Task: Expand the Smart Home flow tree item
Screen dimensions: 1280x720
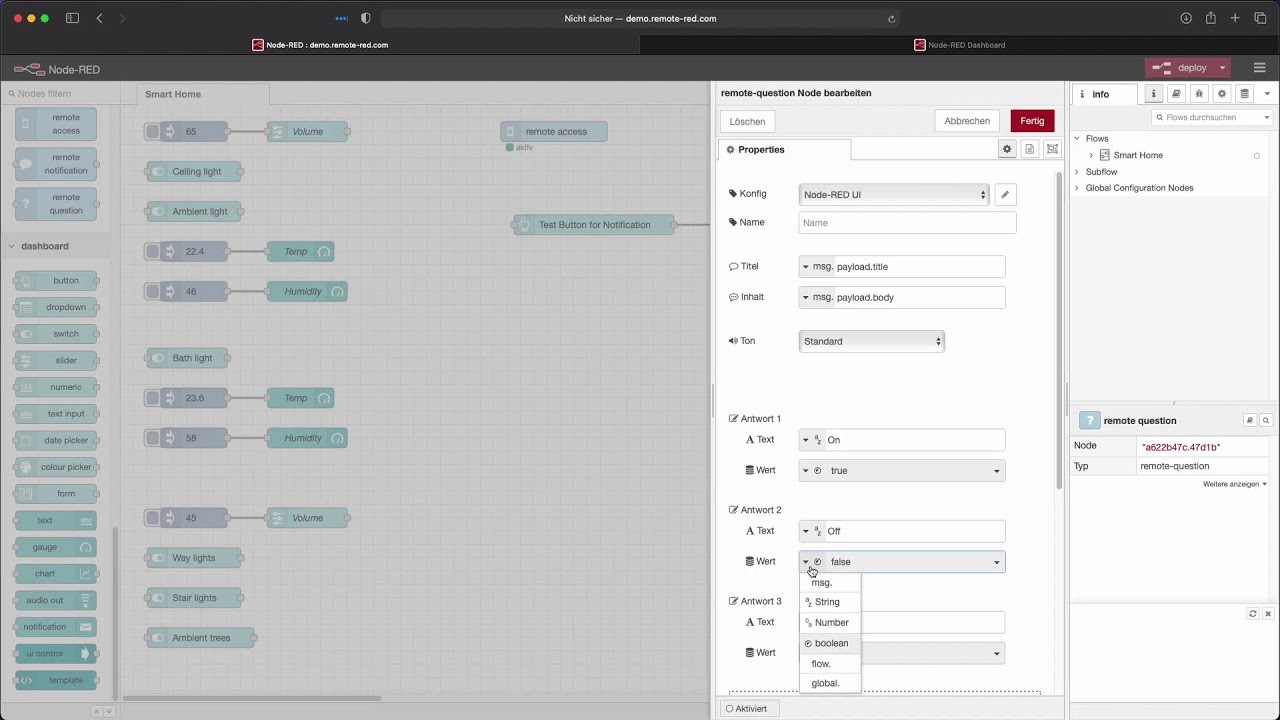Action: (x=1091, y=155)
